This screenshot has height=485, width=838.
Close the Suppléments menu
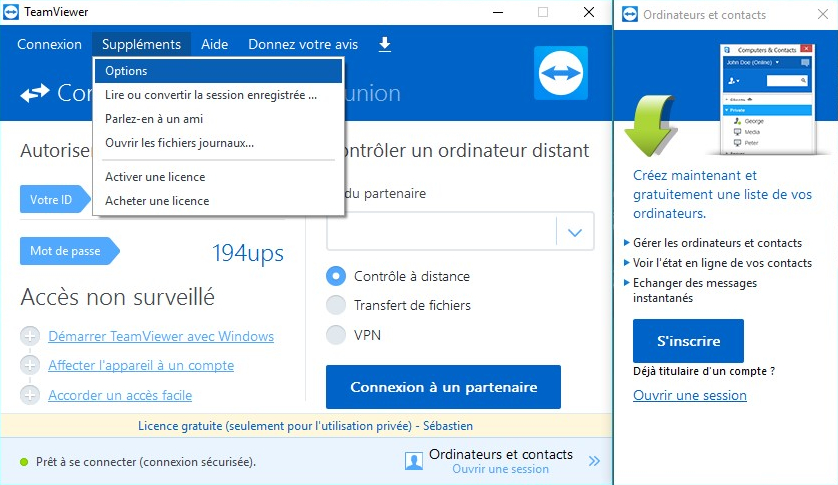(141, 44)
